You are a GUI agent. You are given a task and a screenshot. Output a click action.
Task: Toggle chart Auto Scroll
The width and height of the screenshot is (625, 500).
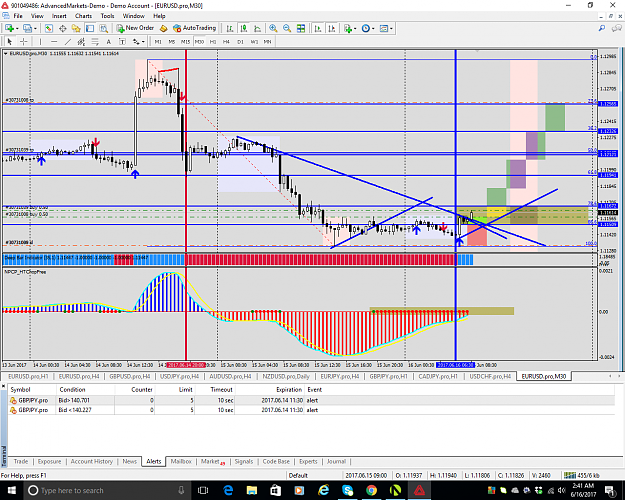pyautogui.click(x=318, y=28)
